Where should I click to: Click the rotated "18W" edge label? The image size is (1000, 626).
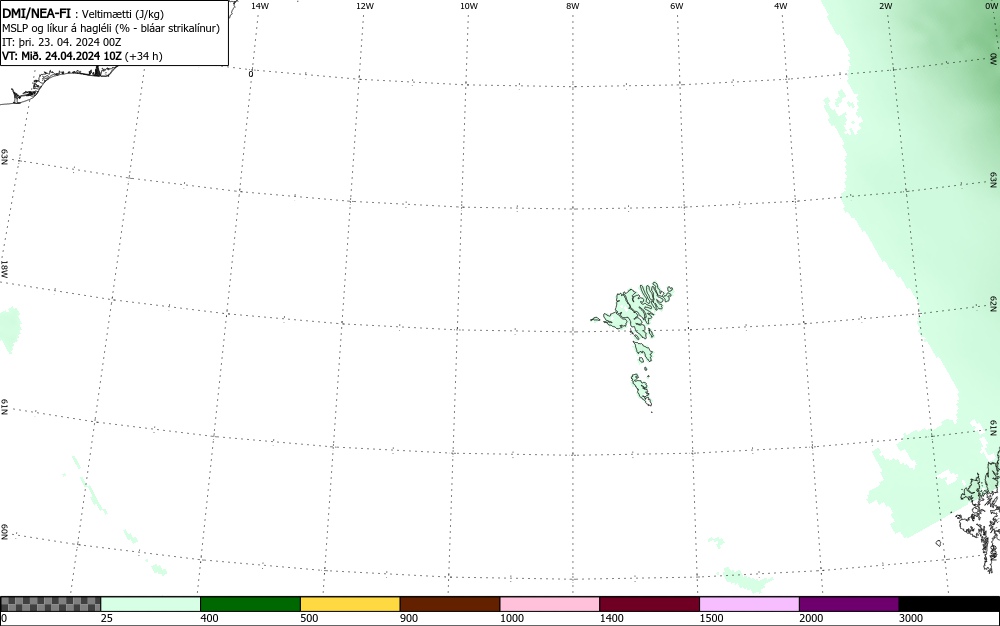(x=4, y=268)
